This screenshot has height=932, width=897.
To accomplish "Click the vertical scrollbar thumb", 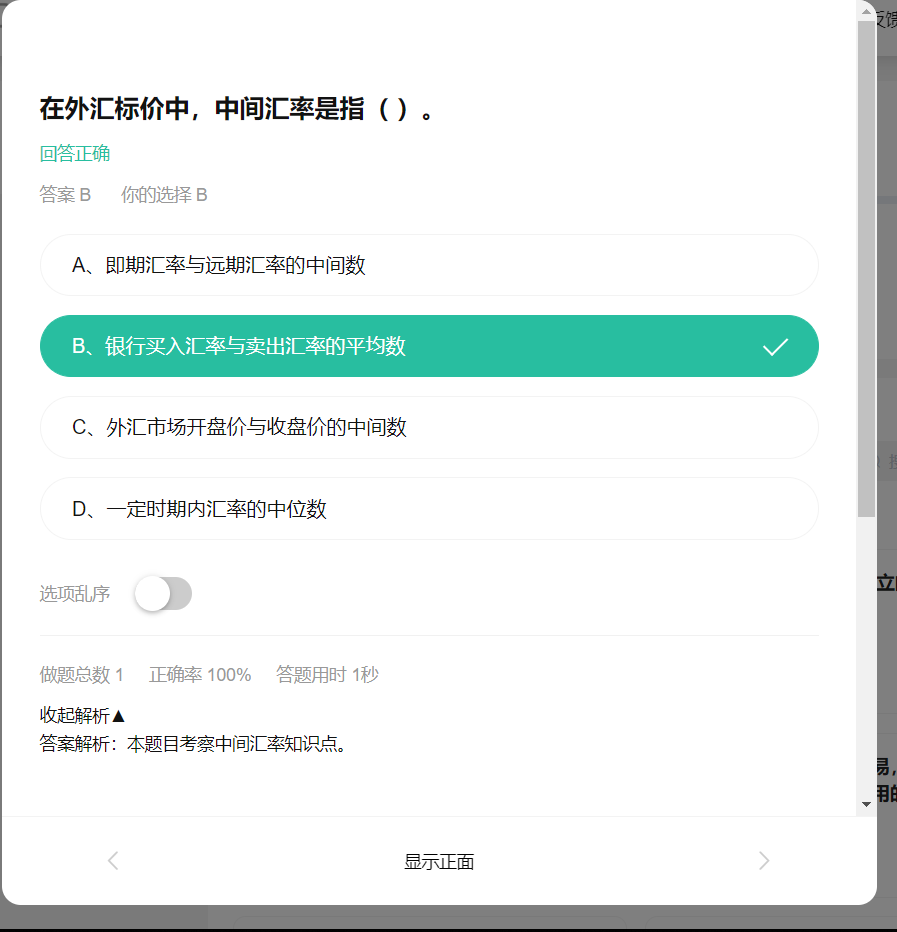I will pyautogui.click(x=866, y=269).
